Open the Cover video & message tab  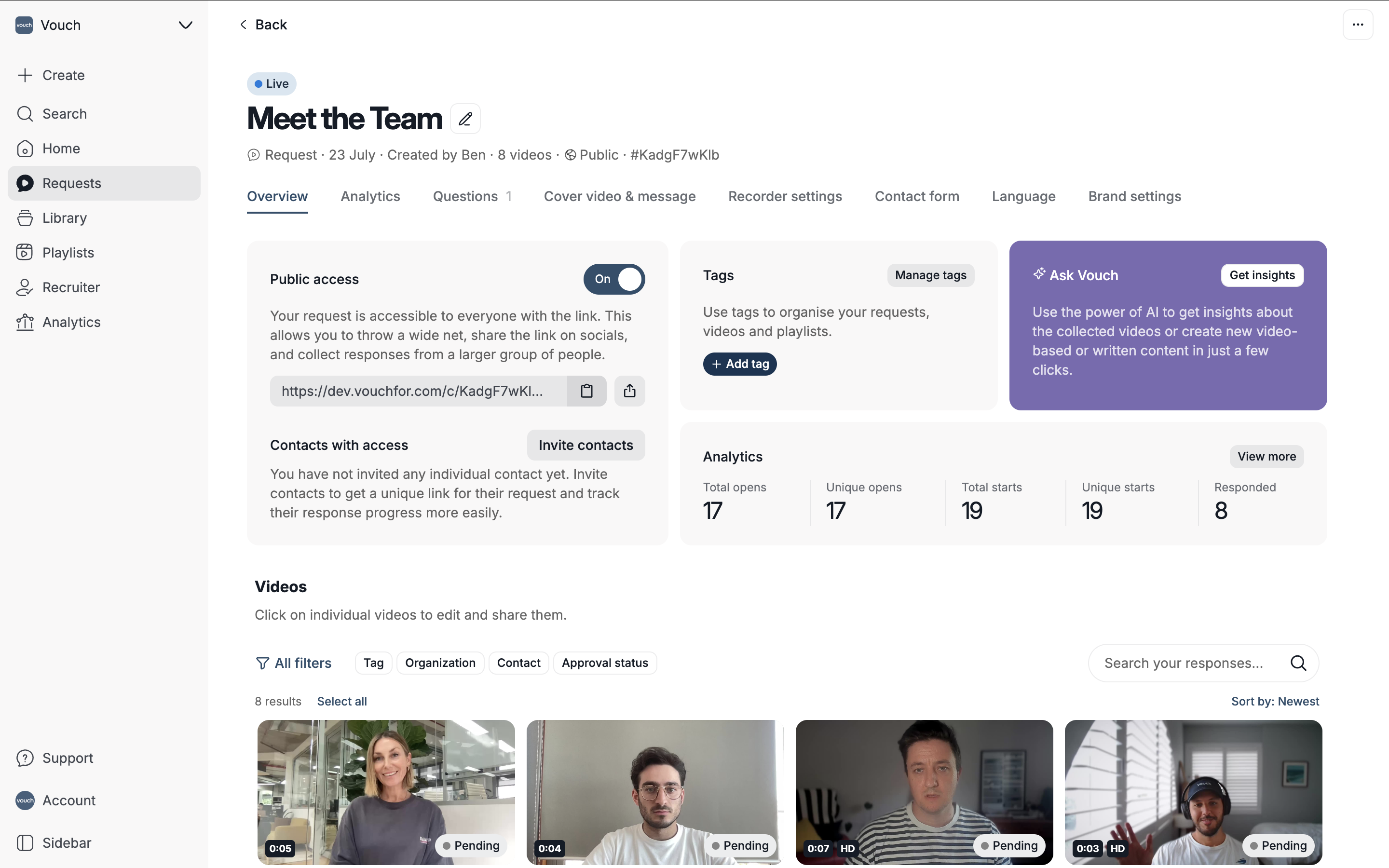[619, 196]
